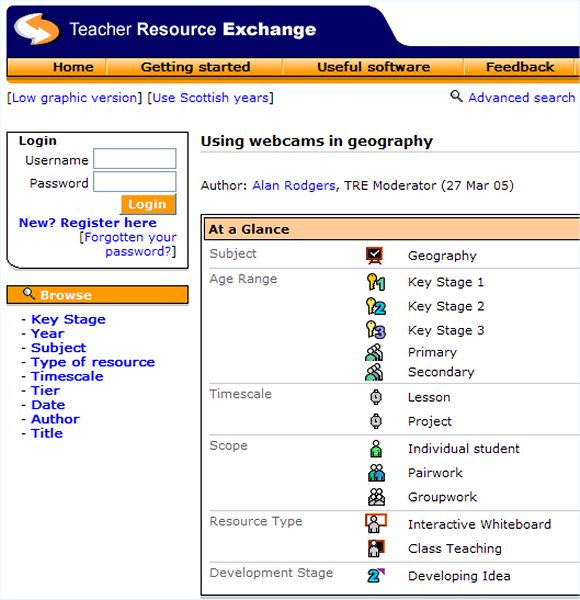Image resolution: width=580 pixels, height=600 pixels.
Task: Click the Advanced search magnifier icon
Action: pos(456,96)
